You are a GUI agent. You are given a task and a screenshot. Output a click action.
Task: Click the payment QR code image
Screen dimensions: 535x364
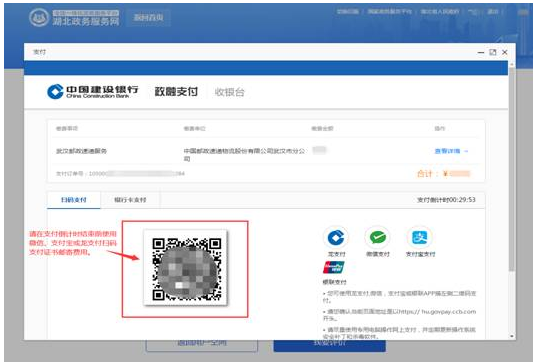(x=186, y=268)
